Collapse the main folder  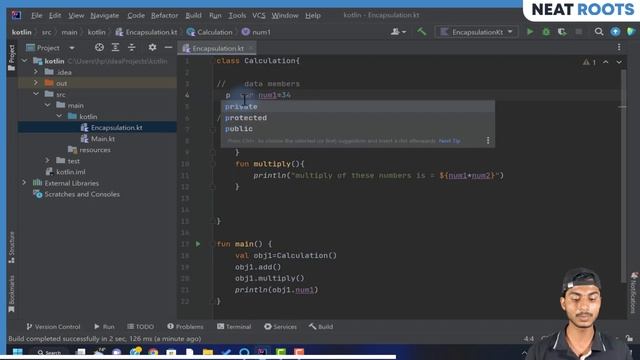coord(47,105)
